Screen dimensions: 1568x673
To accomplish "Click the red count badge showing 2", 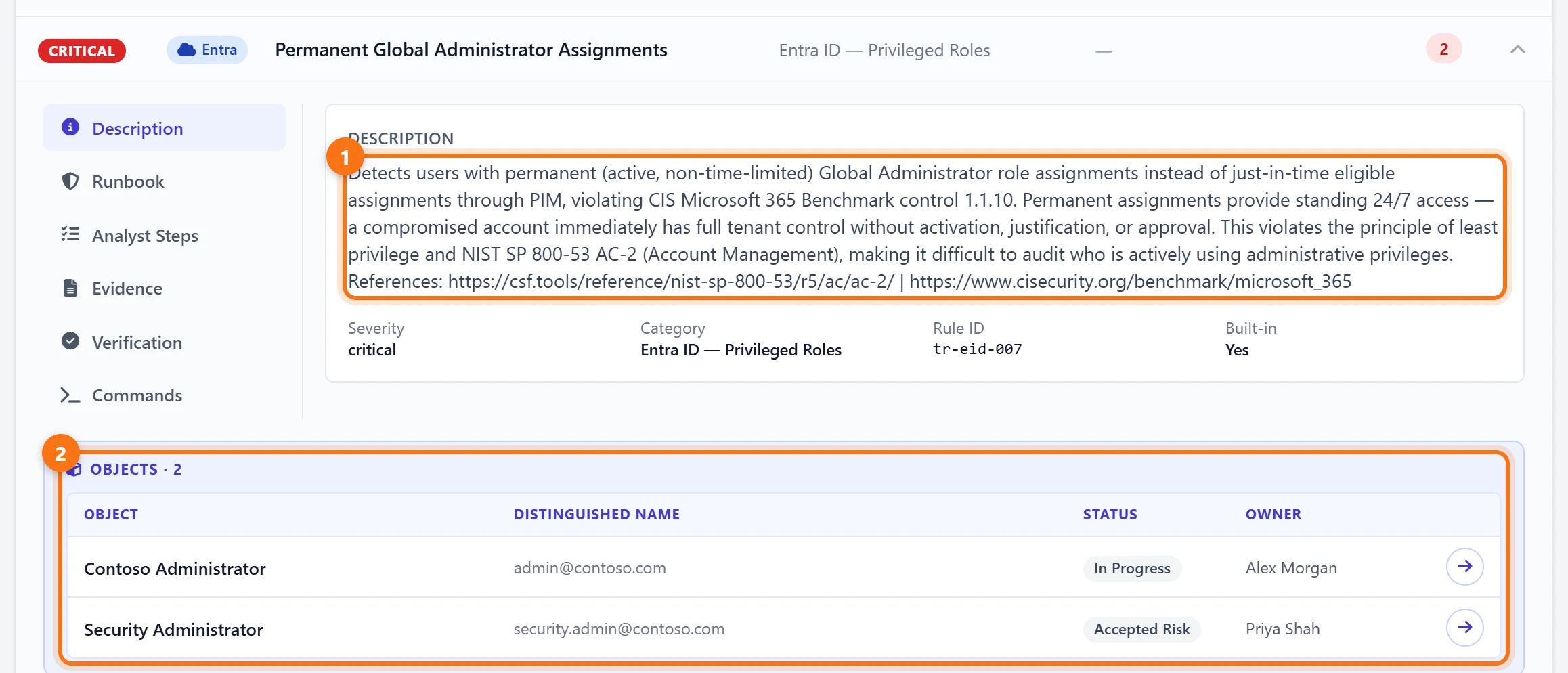I will 1444,49.
